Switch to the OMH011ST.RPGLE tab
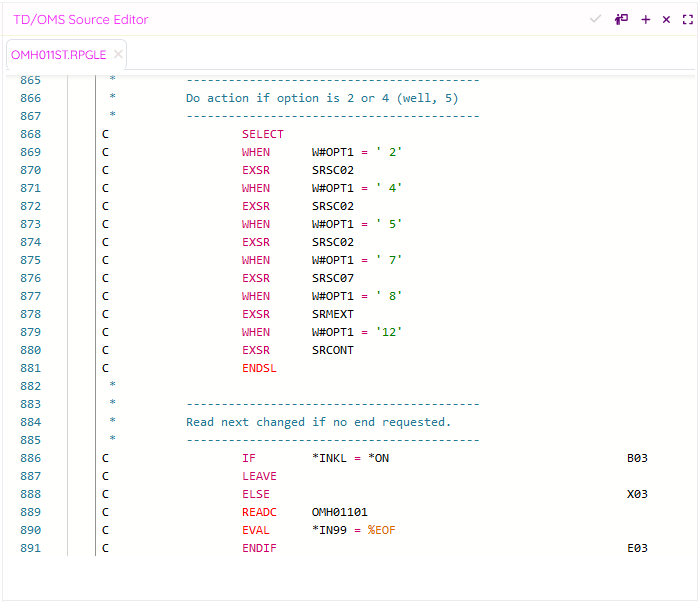The image size is (698, 602). [58, 55]
